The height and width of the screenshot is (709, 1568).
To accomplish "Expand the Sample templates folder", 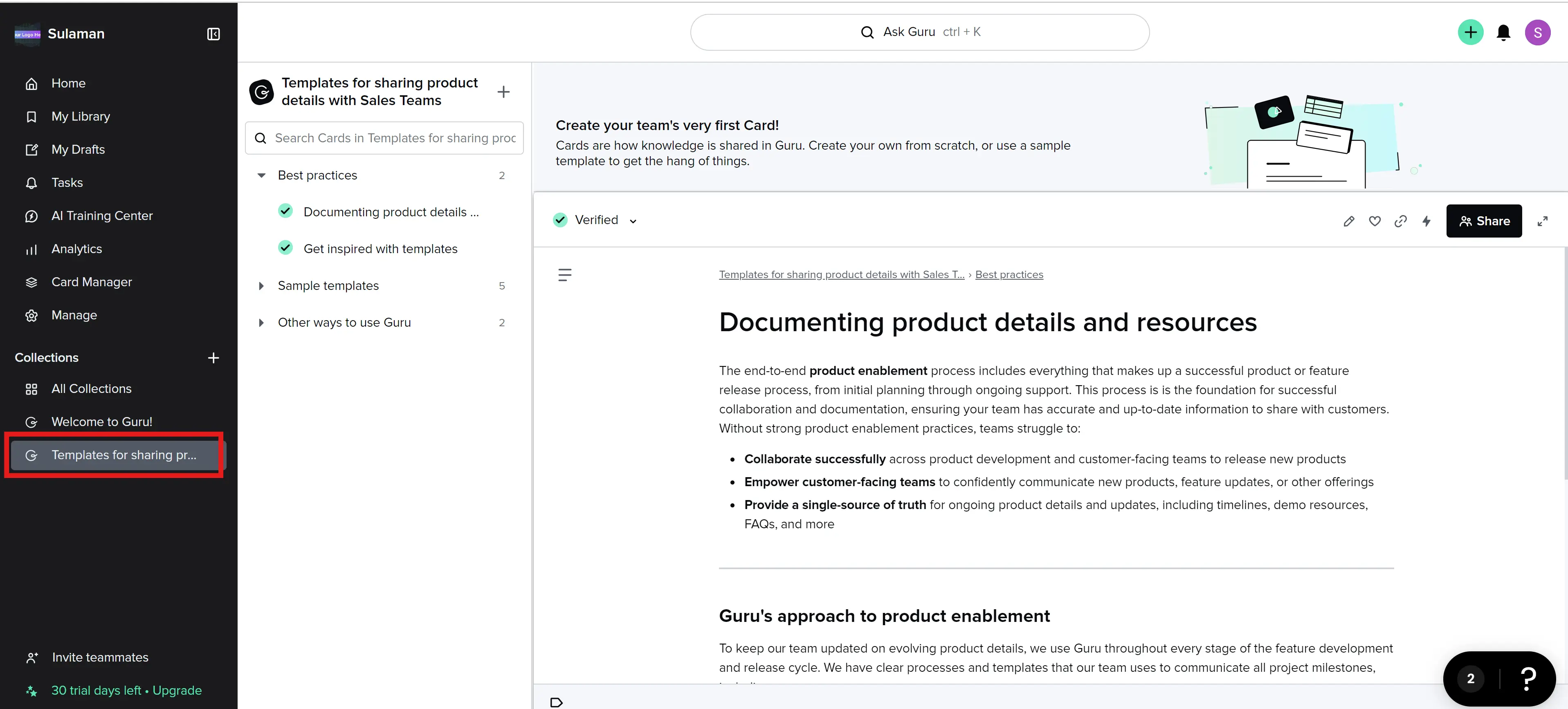I will [x=261, y=286].
